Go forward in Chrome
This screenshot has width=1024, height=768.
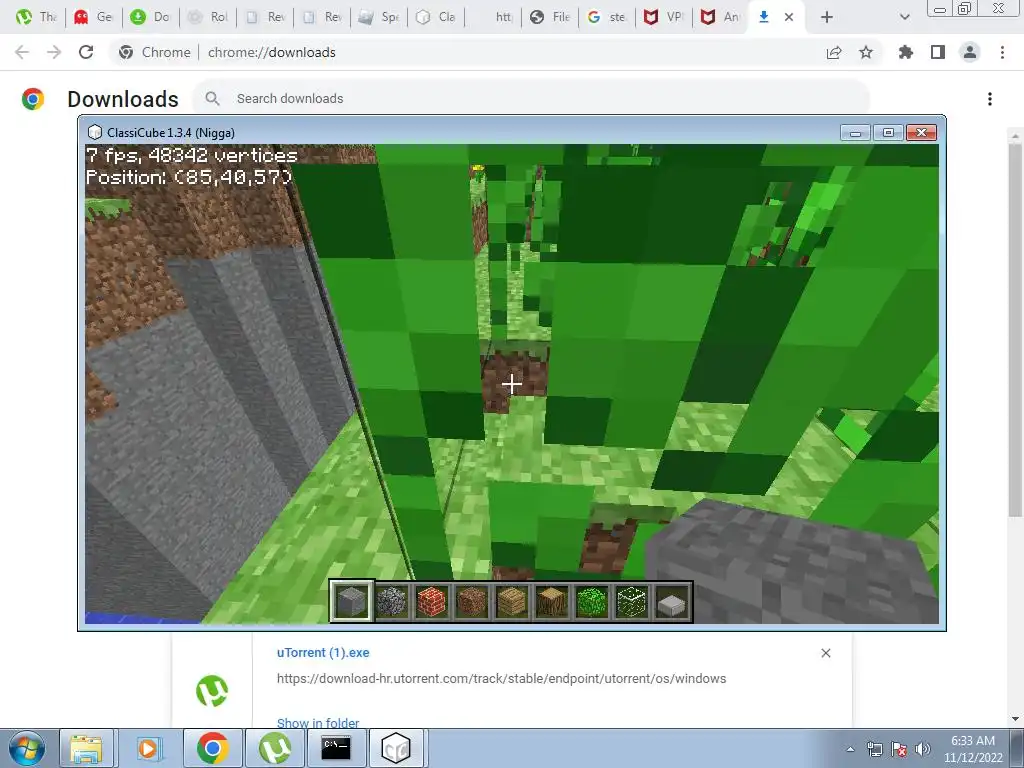(x=54, y=52)
